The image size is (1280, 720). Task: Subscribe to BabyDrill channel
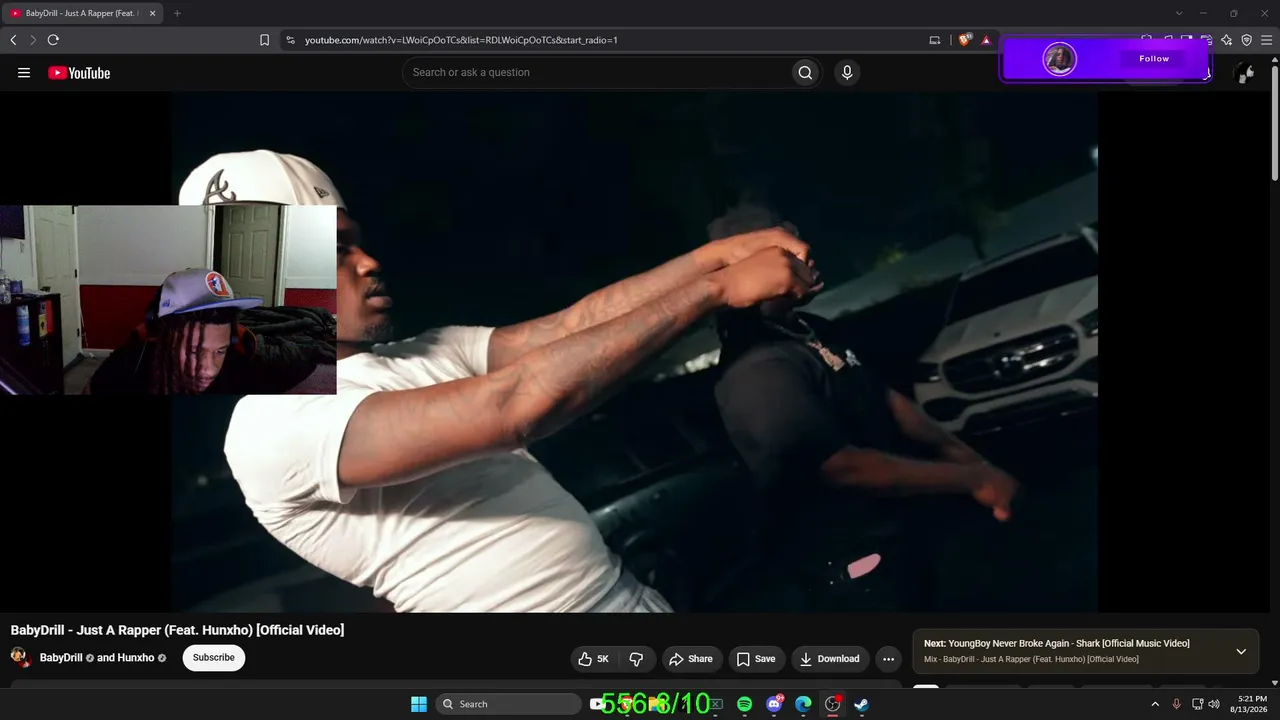(x=214, y=658)
